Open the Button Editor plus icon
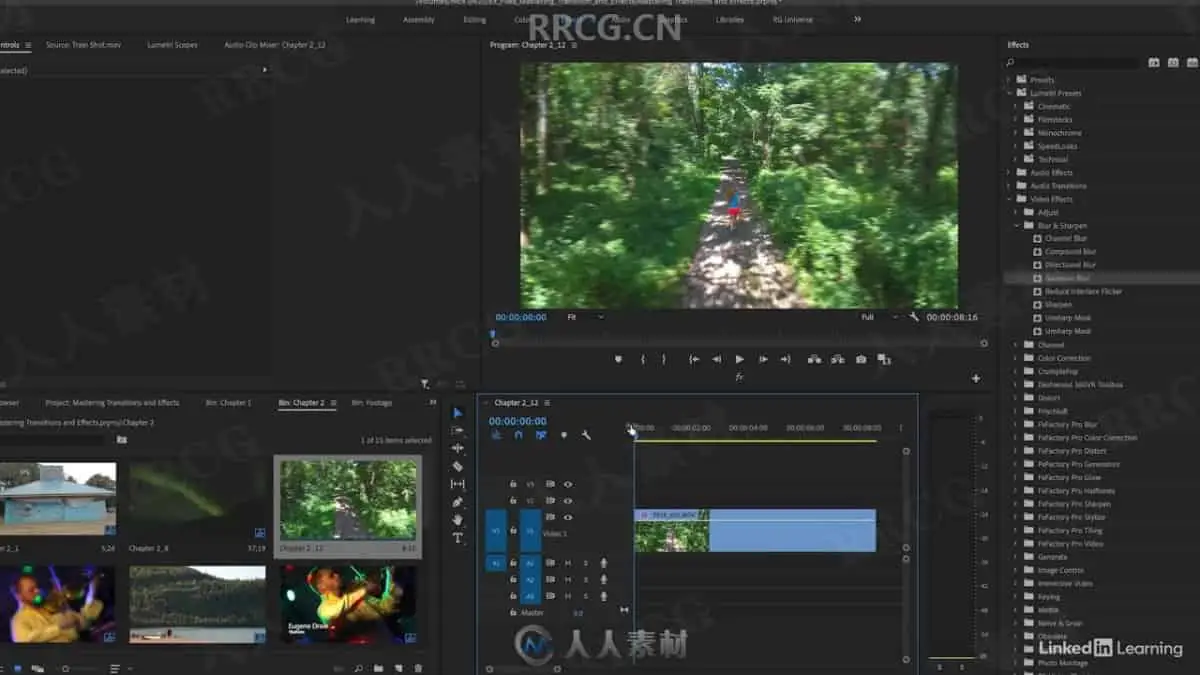 [976, 379]
